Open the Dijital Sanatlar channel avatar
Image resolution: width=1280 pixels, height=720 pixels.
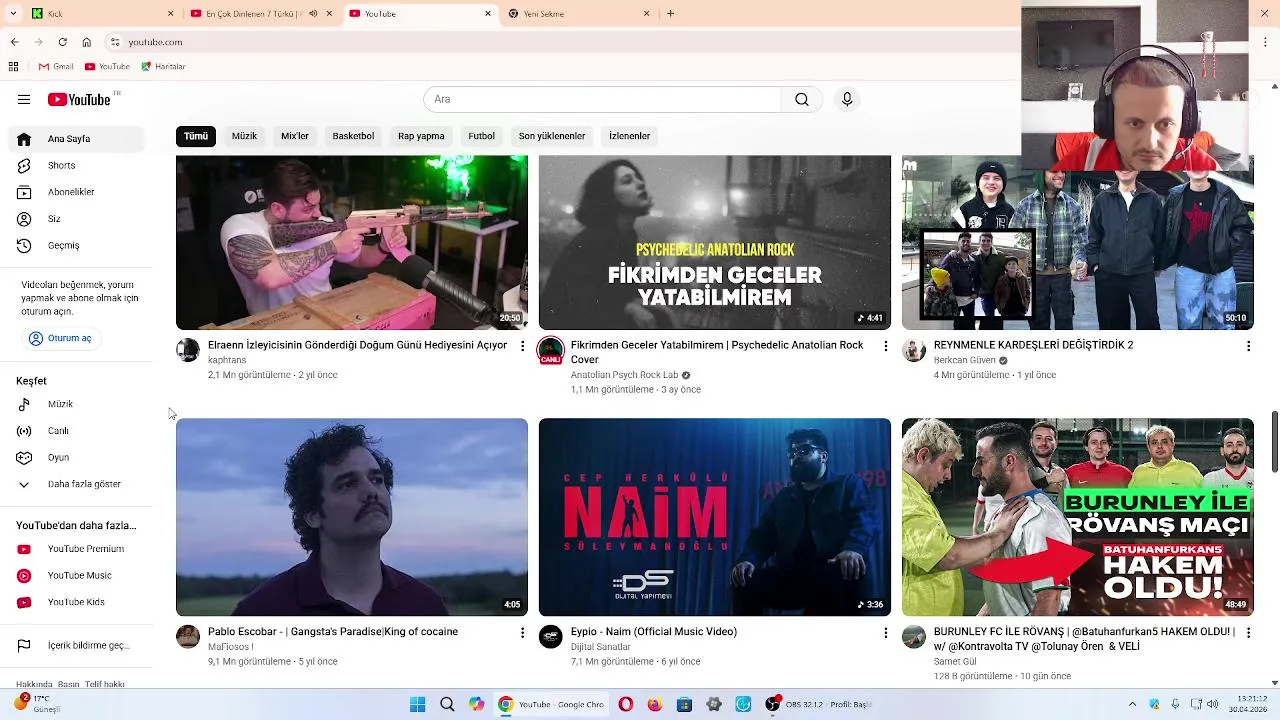[x=551, y=637]
